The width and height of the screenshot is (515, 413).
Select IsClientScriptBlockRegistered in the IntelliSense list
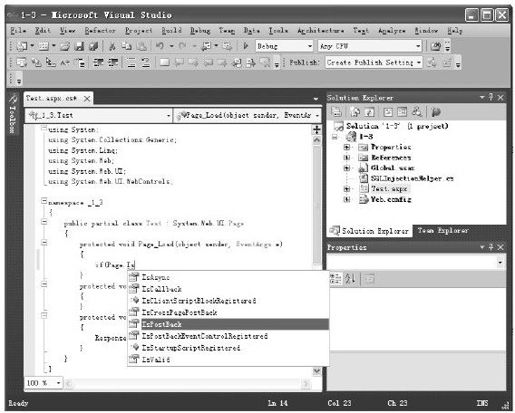point(228,301)
